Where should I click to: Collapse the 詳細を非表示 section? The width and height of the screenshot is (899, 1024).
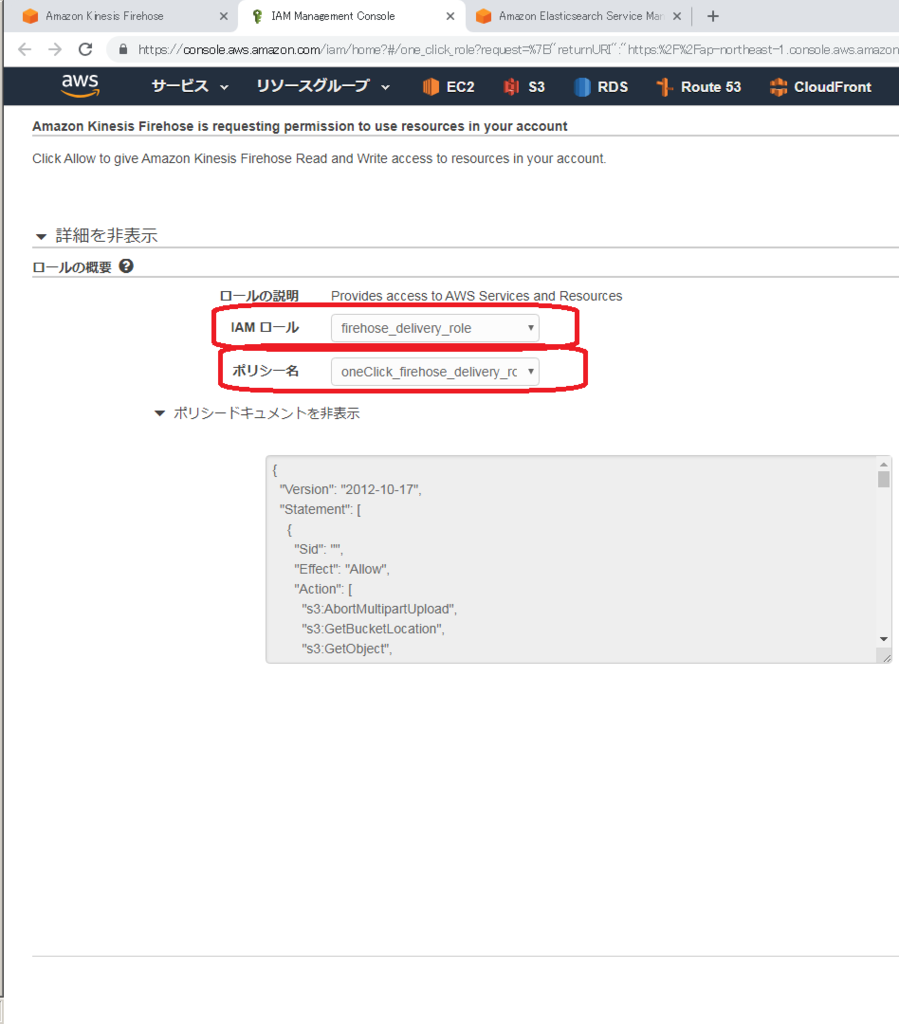click(96, 236)
